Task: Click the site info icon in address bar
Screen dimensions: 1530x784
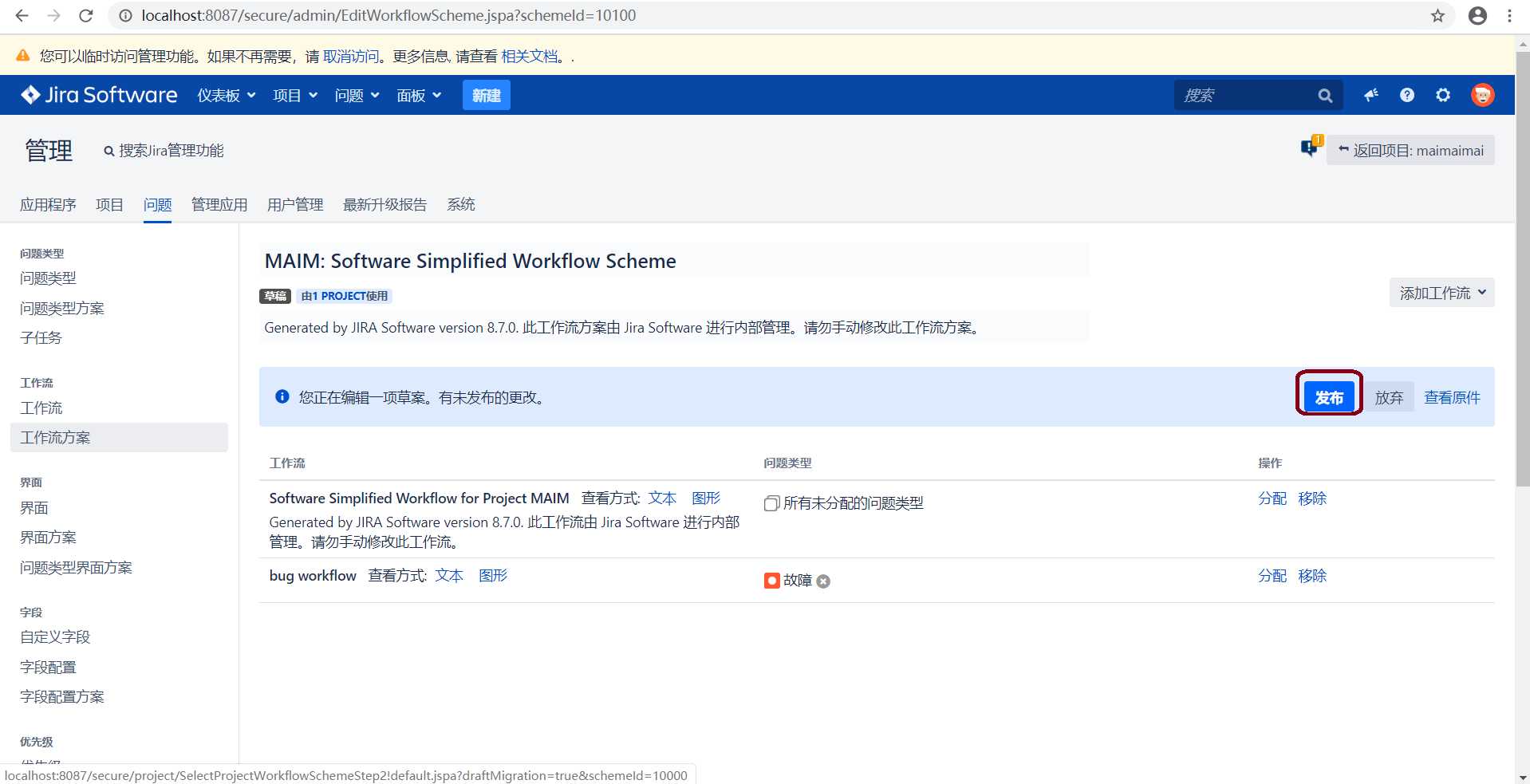Action: pos(125,15)
